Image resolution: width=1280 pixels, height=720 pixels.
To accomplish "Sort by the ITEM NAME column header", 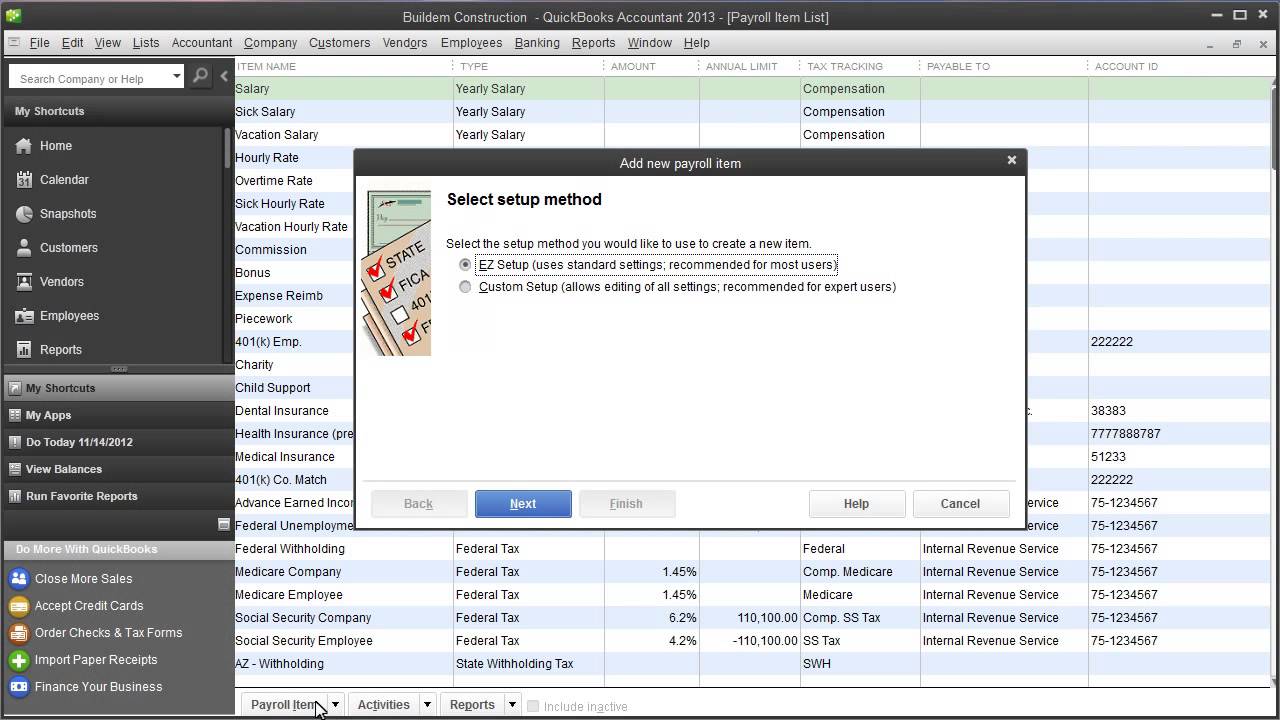I will pos(343,66).
